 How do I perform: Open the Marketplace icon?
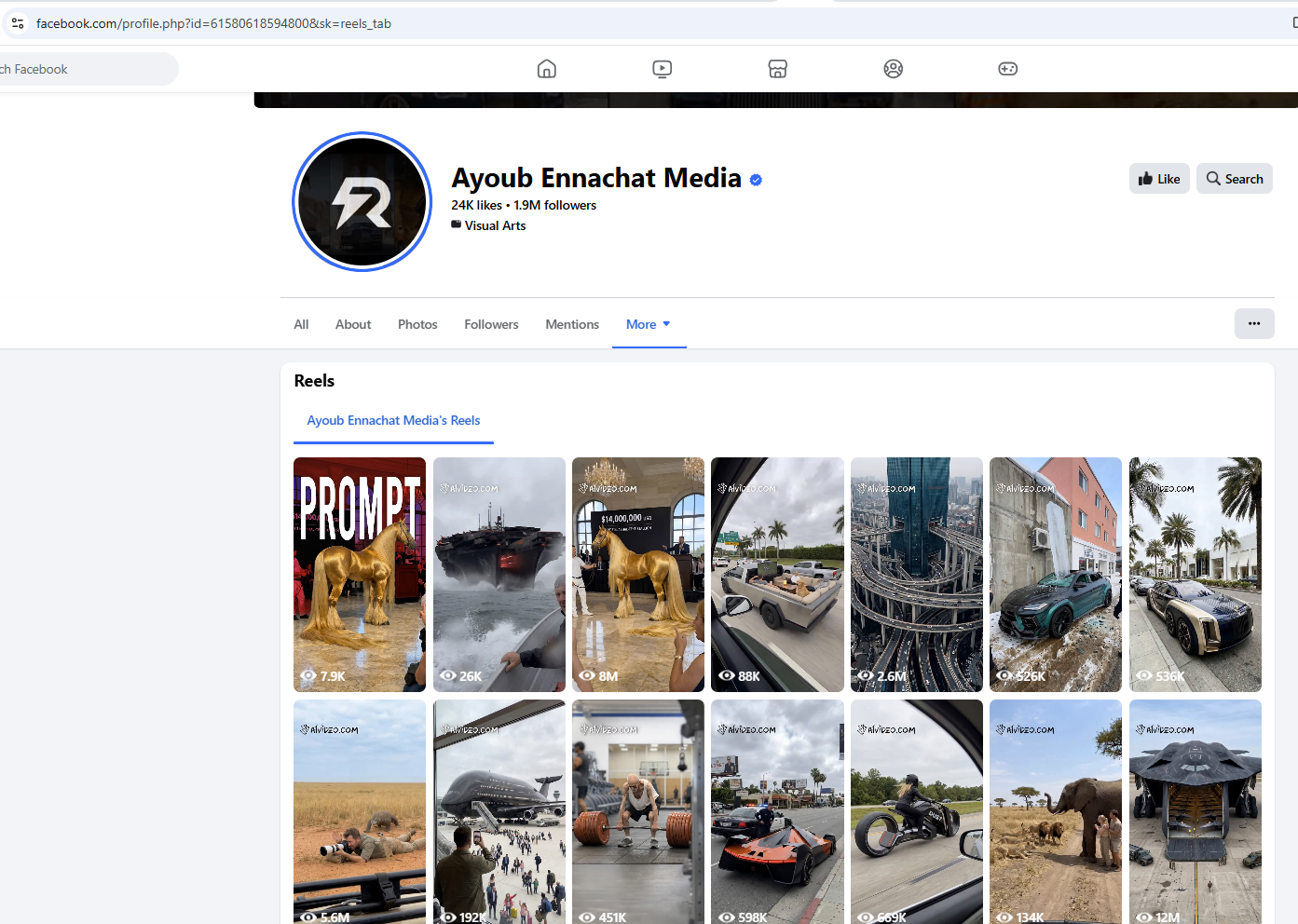(x=778, y=69)
